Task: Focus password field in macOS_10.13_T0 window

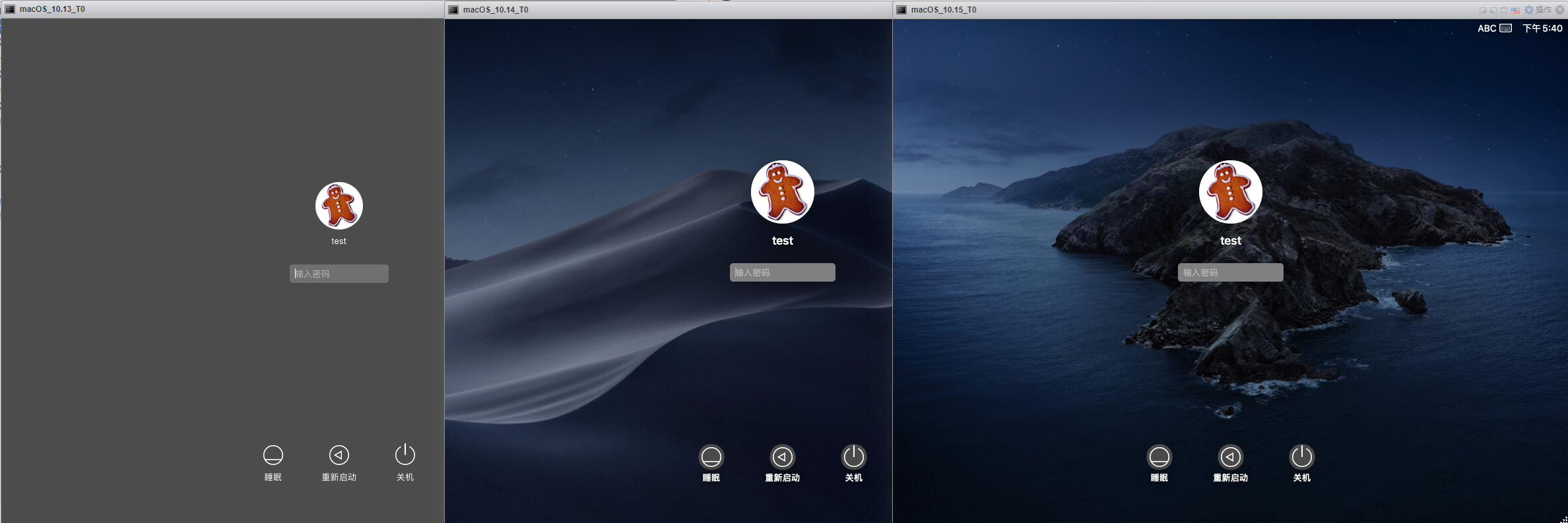Action: [339, 274]
